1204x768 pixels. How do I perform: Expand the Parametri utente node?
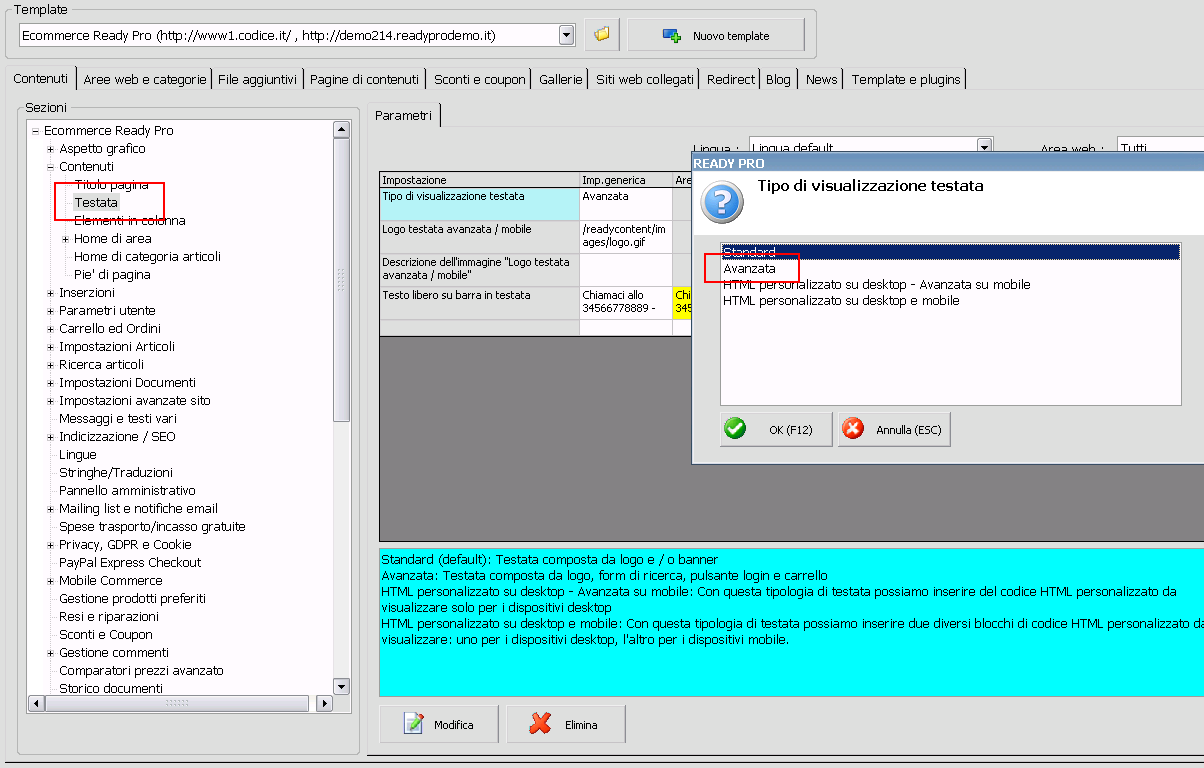click(50, 311)
